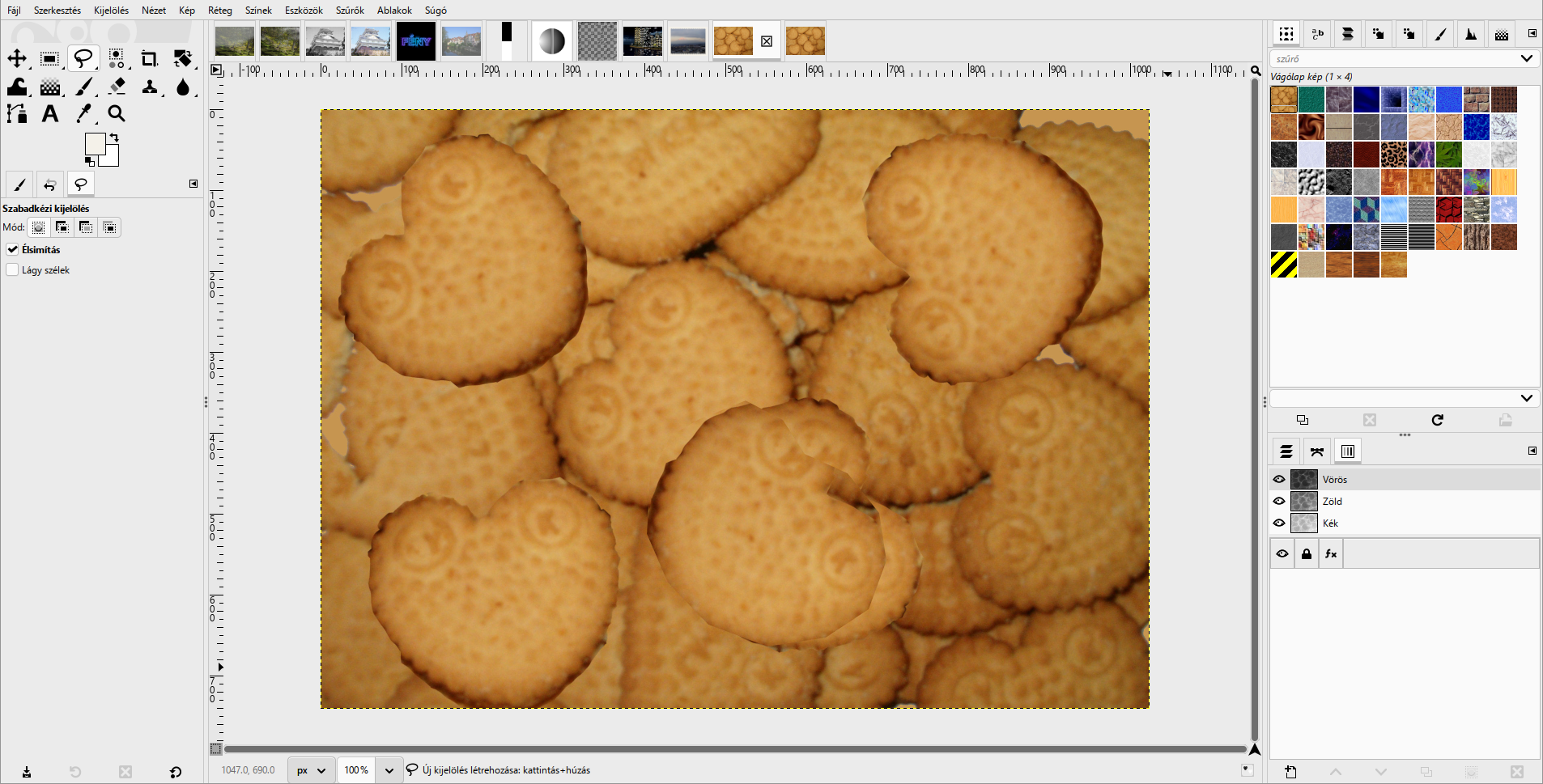Toggle quick mask at canvas bottom-left corner
This screenshot has height=784, width=1543.
pyautogui.click(x=215, y=749)
